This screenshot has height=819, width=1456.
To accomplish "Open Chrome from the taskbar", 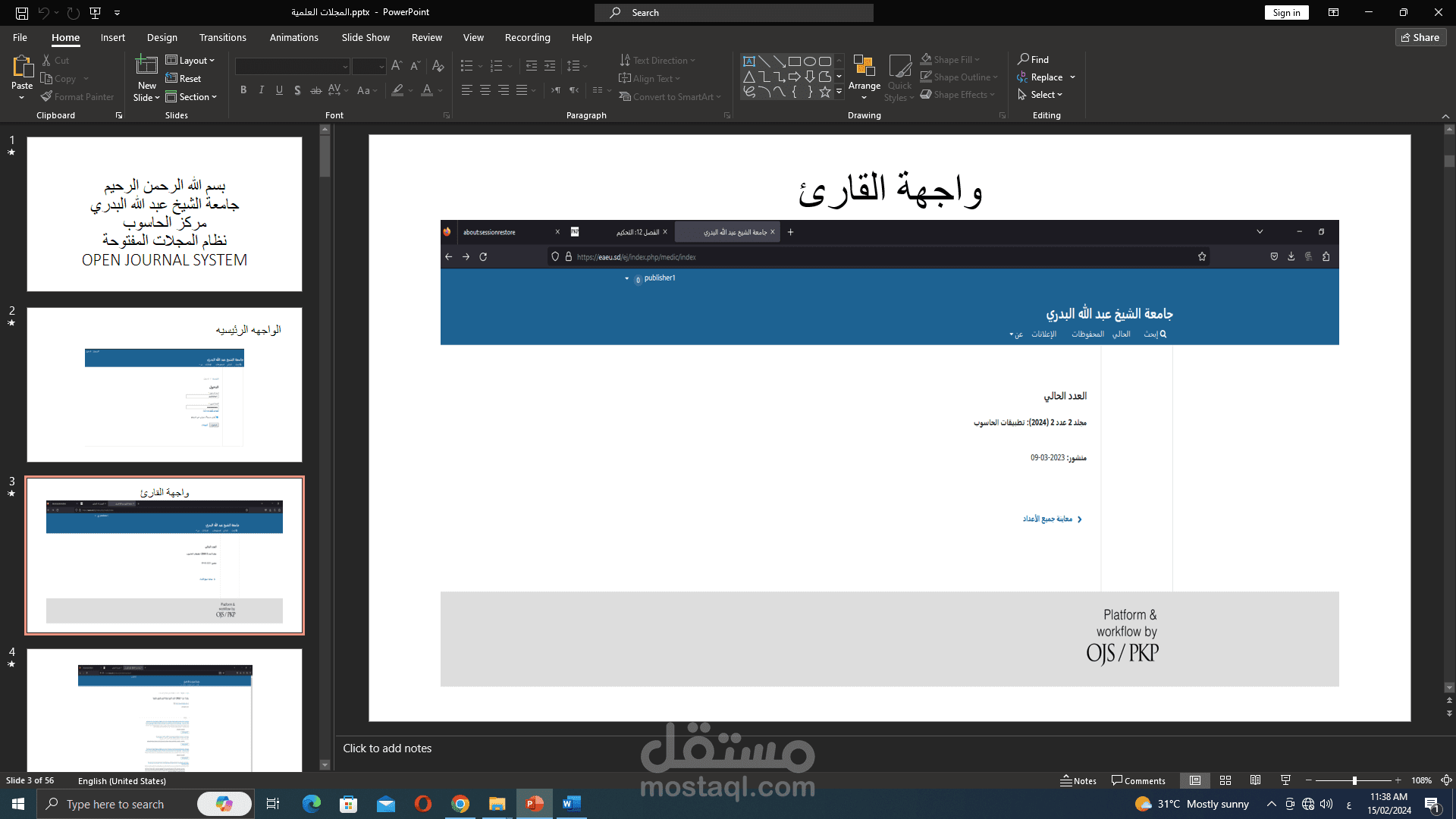I will (460, 804).
